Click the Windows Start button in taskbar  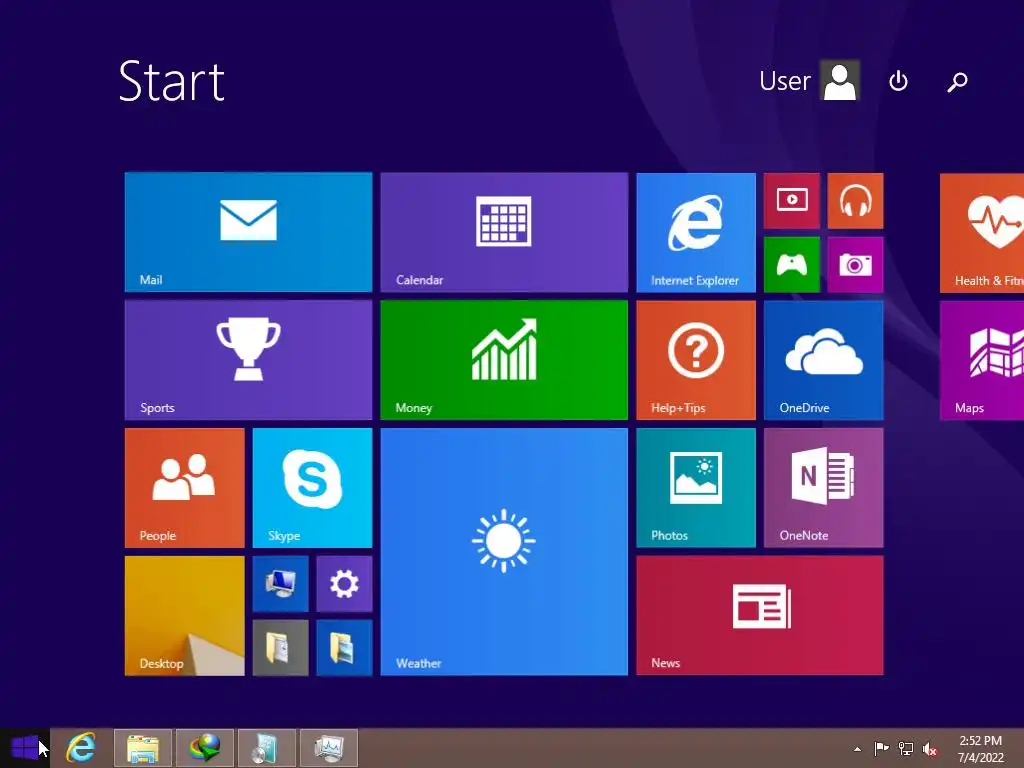click(x=25, y=748)
